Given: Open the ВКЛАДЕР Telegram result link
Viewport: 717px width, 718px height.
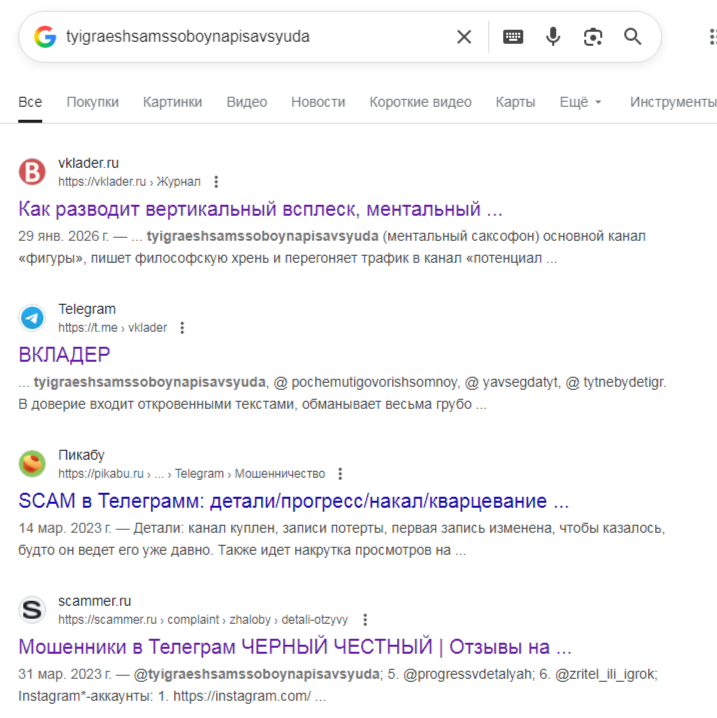Looking at the screenshot, I should tap(64, 355).
